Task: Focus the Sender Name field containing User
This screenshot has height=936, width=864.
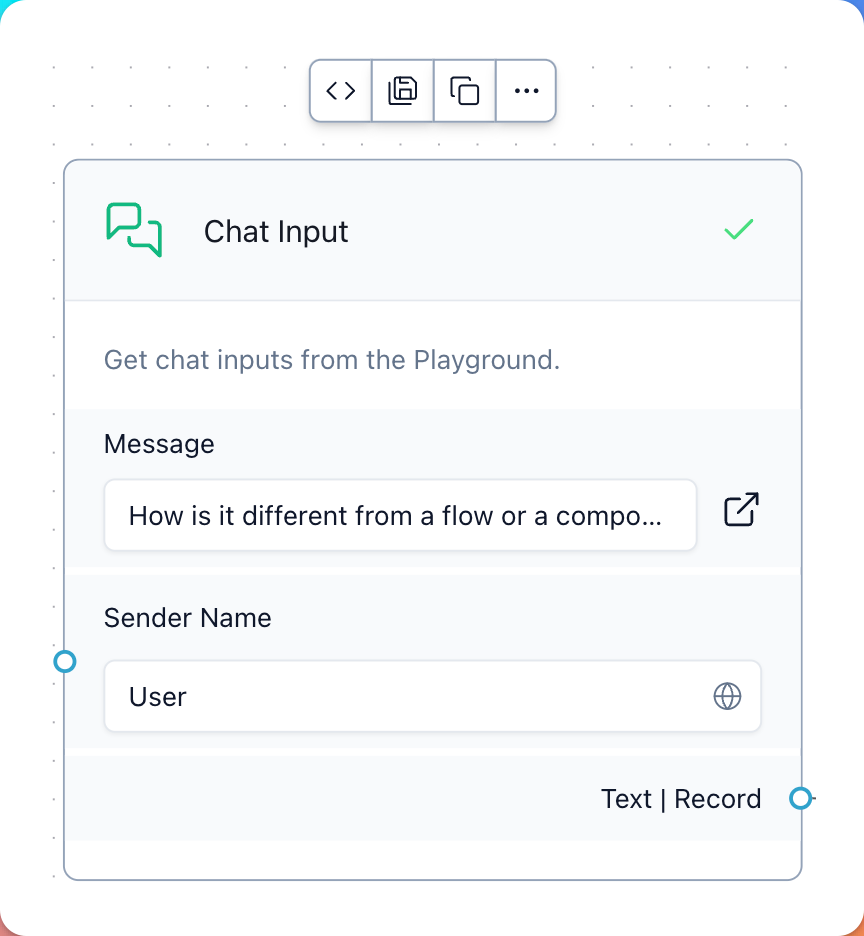Action: click(432, 696)
